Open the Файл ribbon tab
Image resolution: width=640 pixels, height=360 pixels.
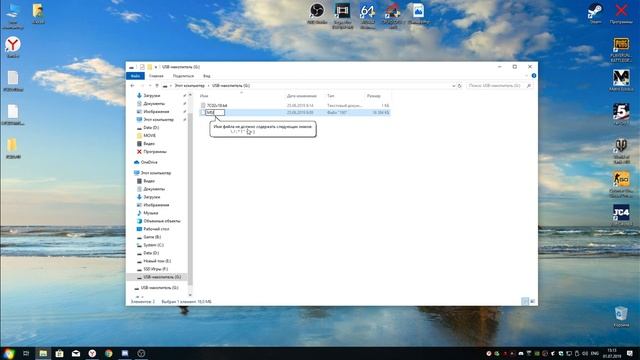pos(135,76)
